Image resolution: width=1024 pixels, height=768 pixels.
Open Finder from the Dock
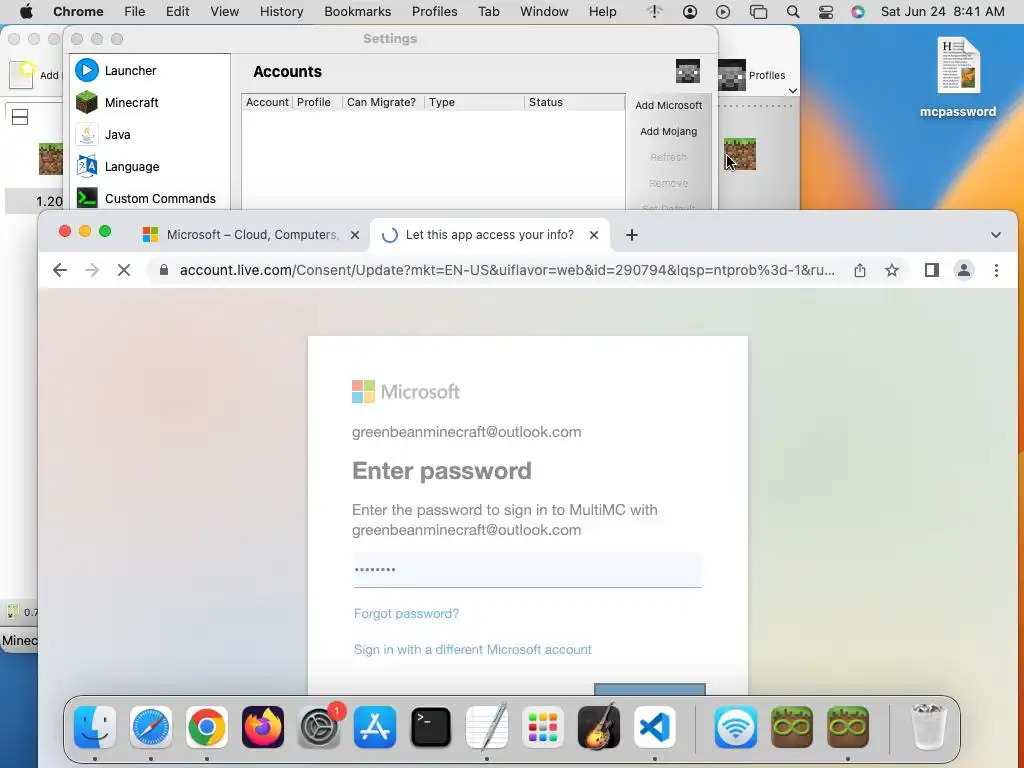click(x=95, y=727)
